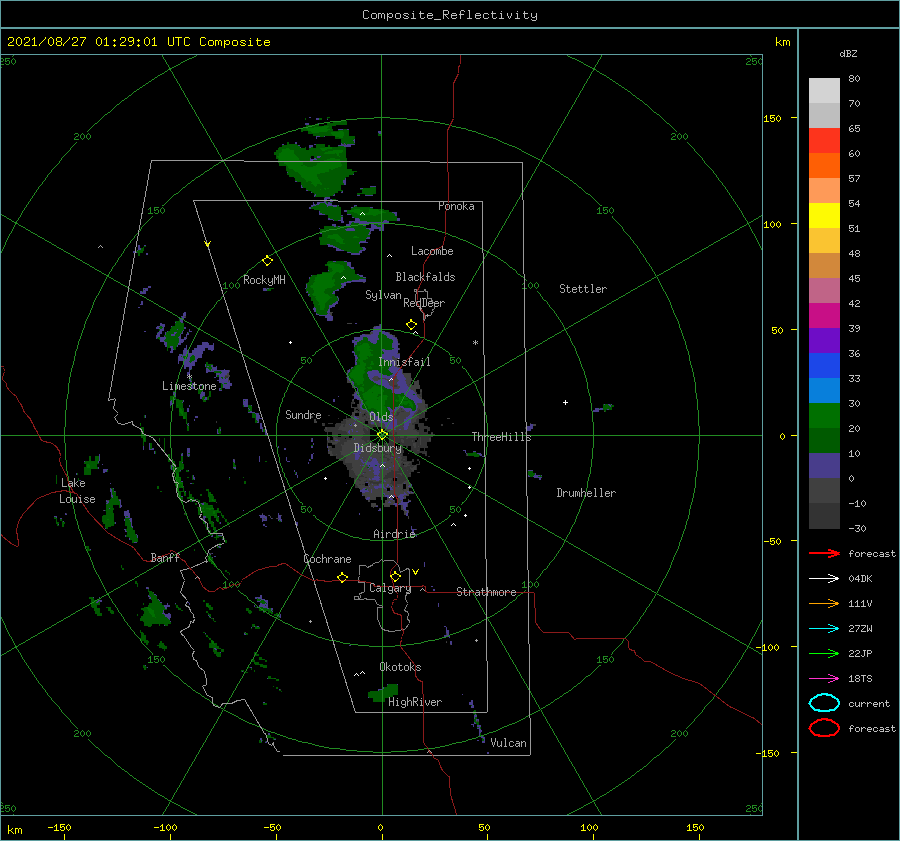The width and height of the screenshot is (900, 841).
Task: Pick the blue 36-33 dBZ swatch
Action: [x=824, y=366]
